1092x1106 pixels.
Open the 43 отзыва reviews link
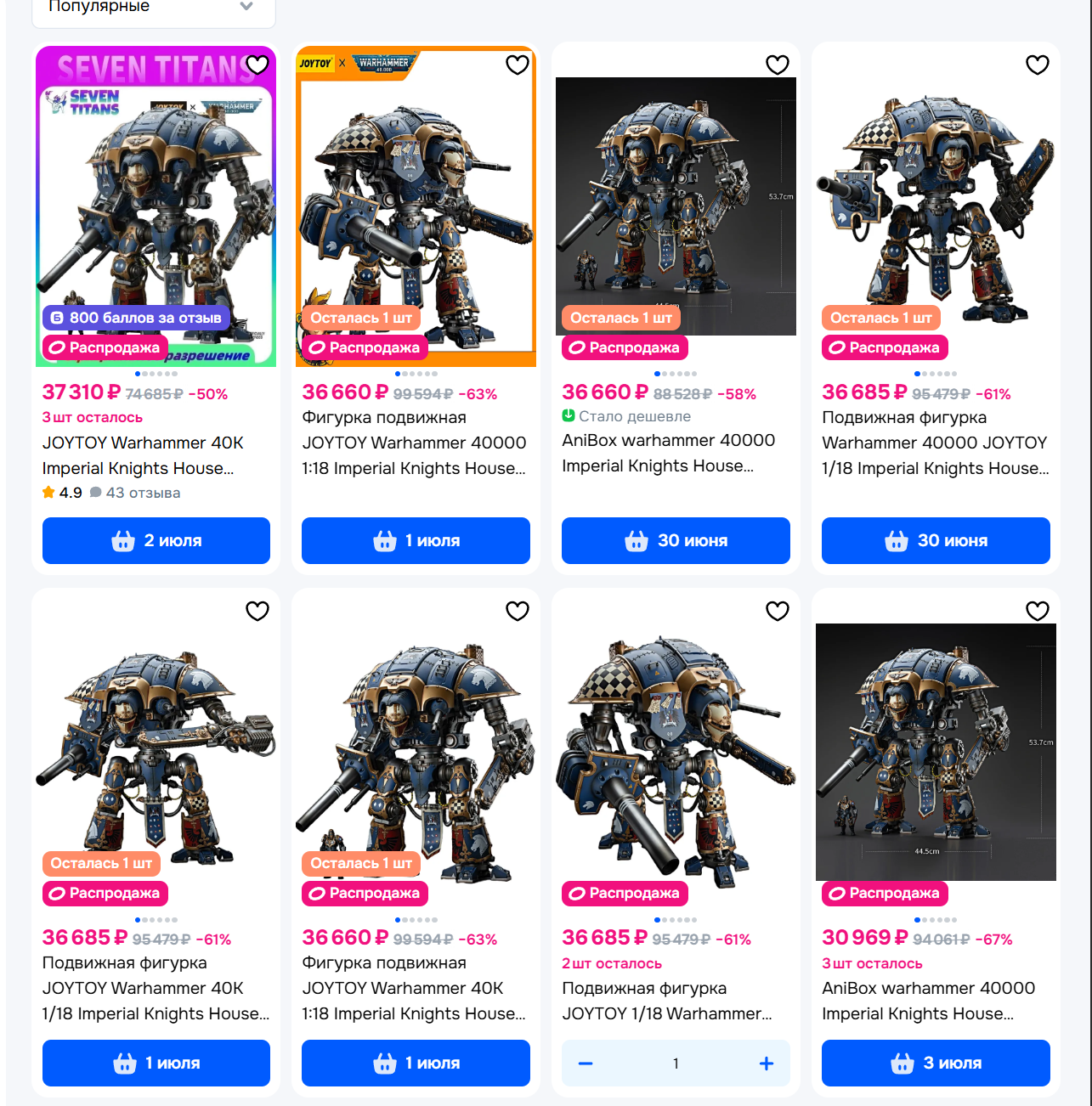[x=135, y=493]
